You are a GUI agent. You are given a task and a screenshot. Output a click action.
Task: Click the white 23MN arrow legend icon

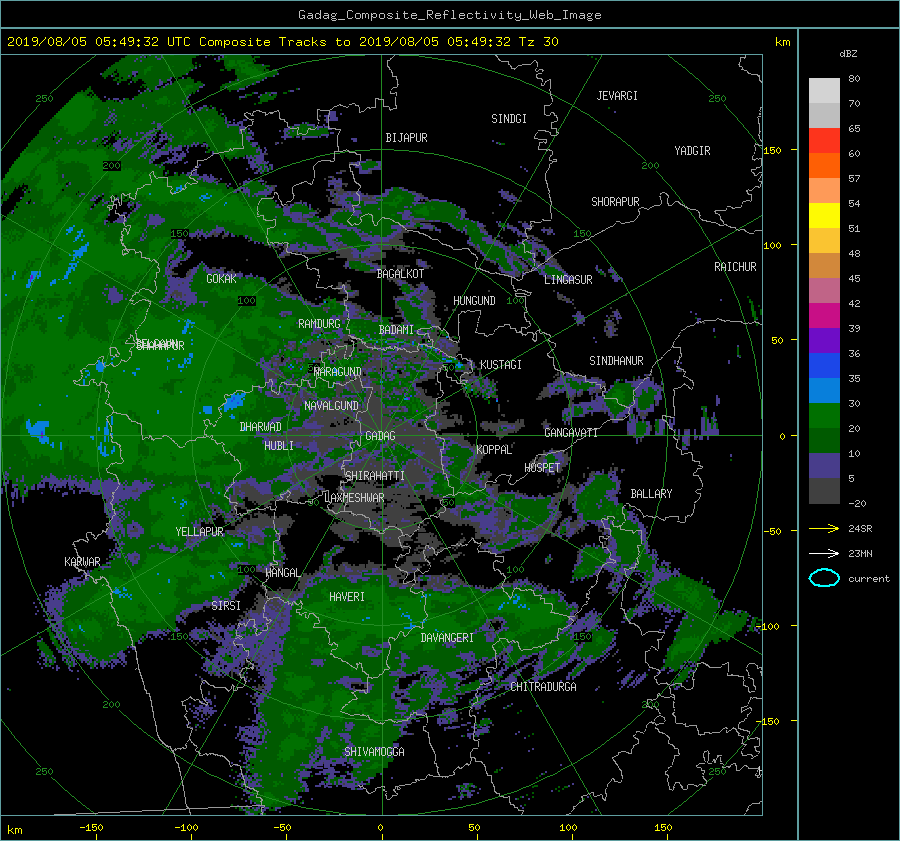[x=824, y=553]
